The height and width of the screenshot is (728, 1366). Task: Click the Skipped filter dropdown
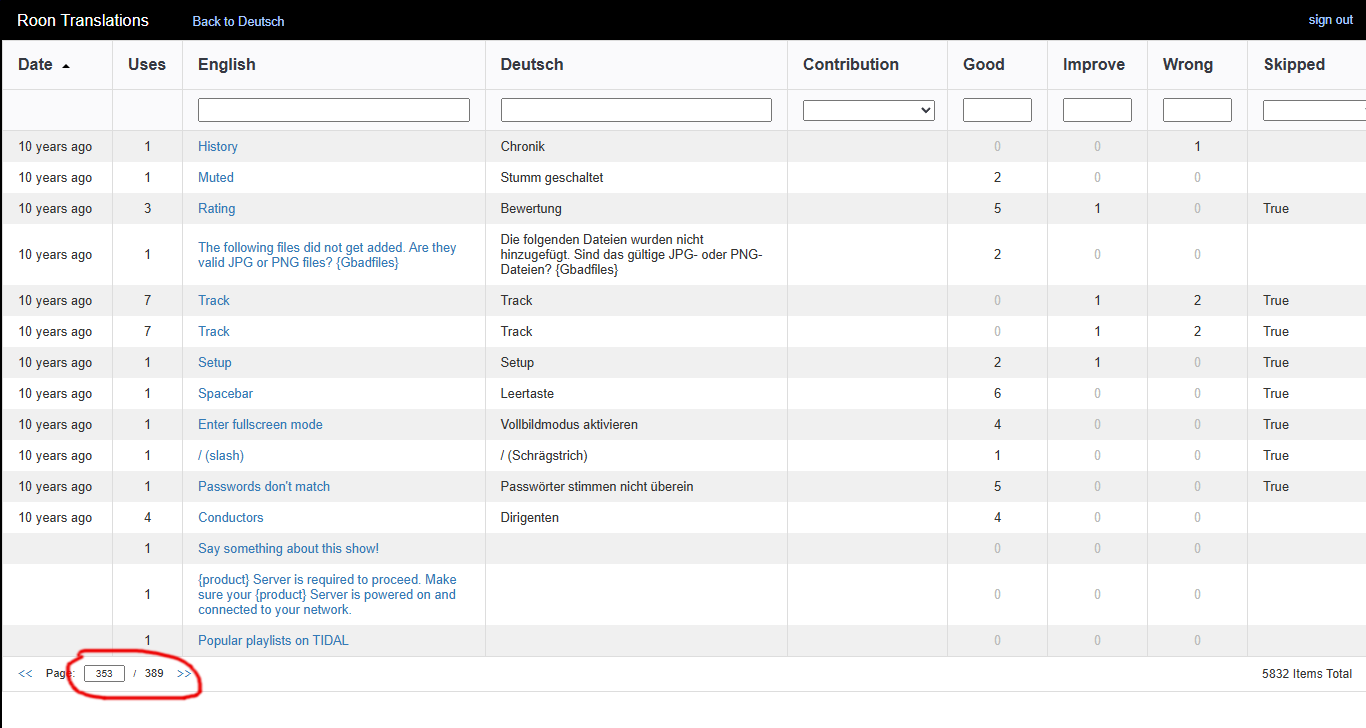click(x=1314, y=110)
